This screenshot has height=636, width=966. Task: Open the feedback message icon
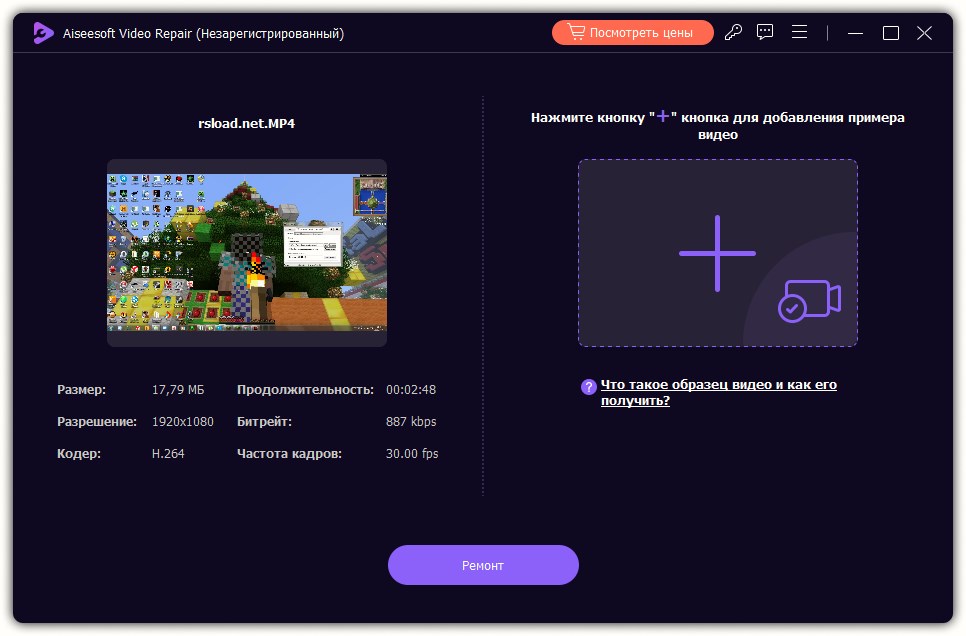764,31
